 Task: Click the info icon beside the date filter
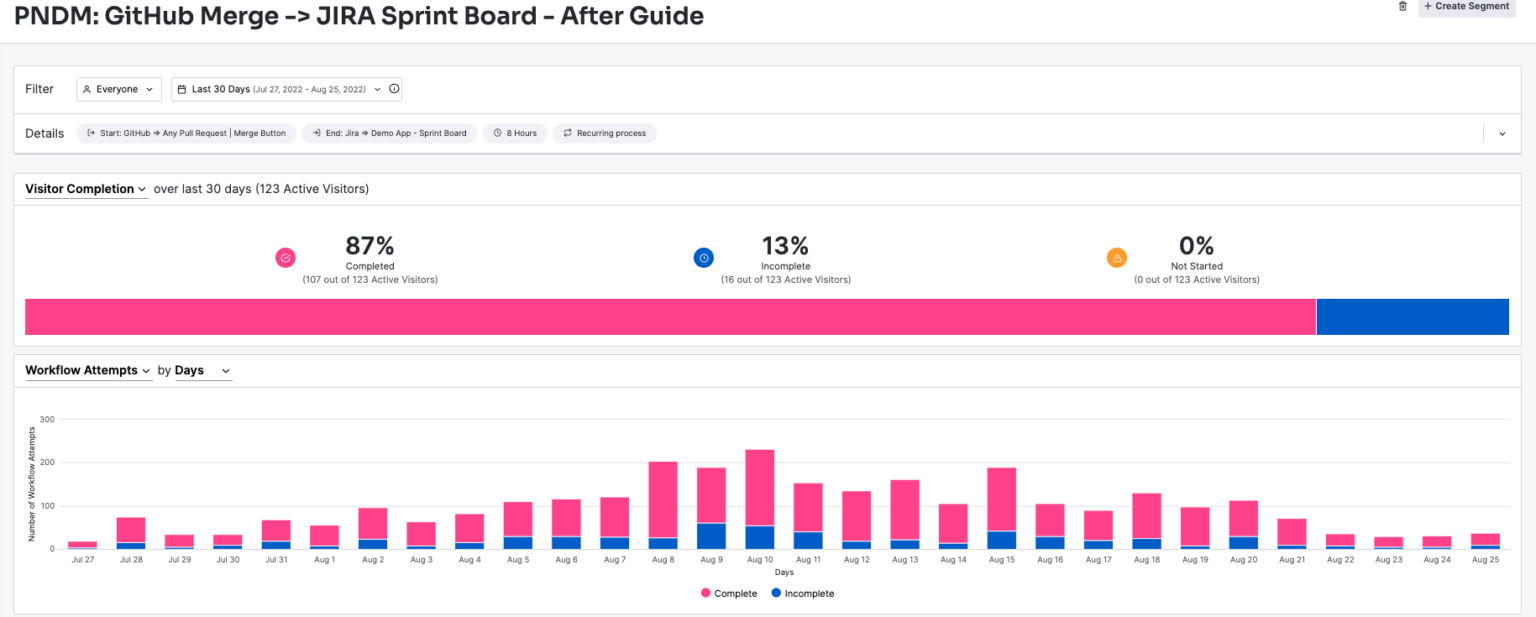click(x=394, y=89)
